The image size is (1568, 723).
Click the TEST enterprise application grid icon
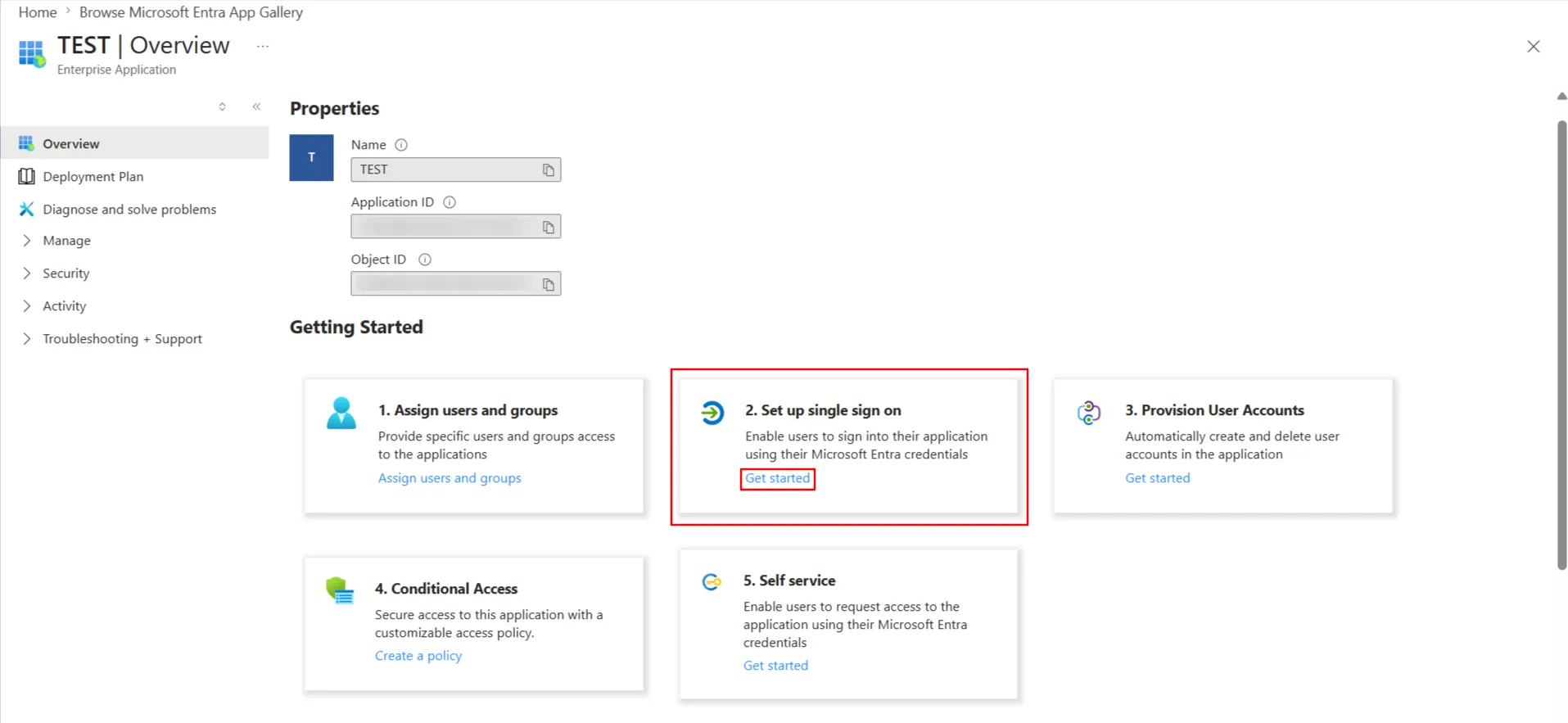point(32,54)
